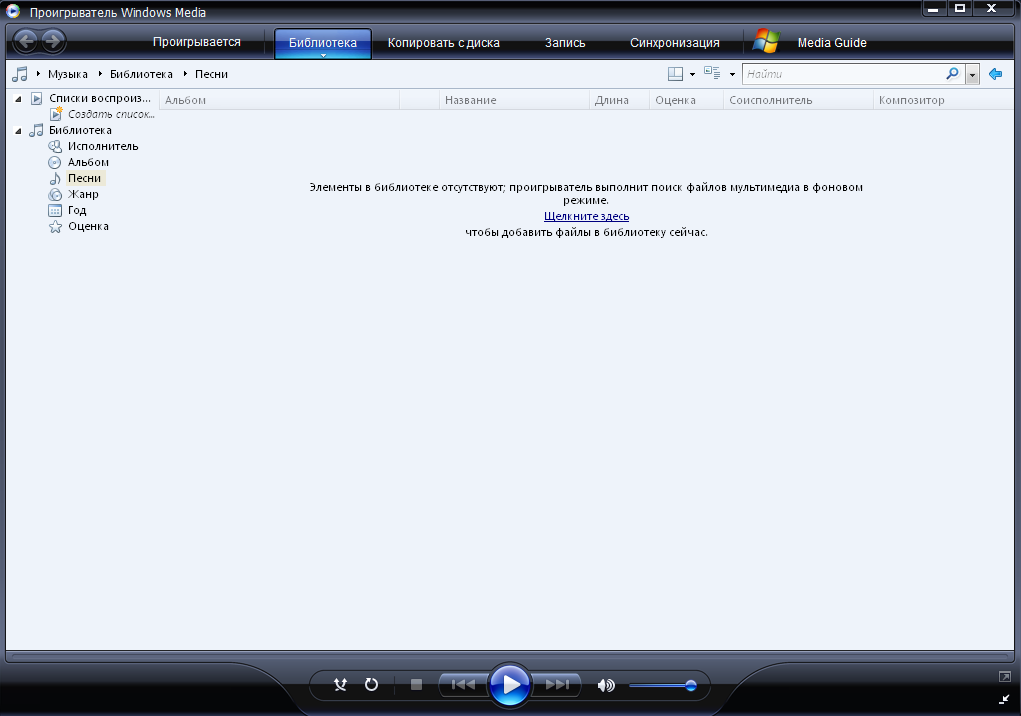Expand the arrow before Библиотека breadcrumb
The width and height of the screenshot is (1021, 716).
coord(100,74)
